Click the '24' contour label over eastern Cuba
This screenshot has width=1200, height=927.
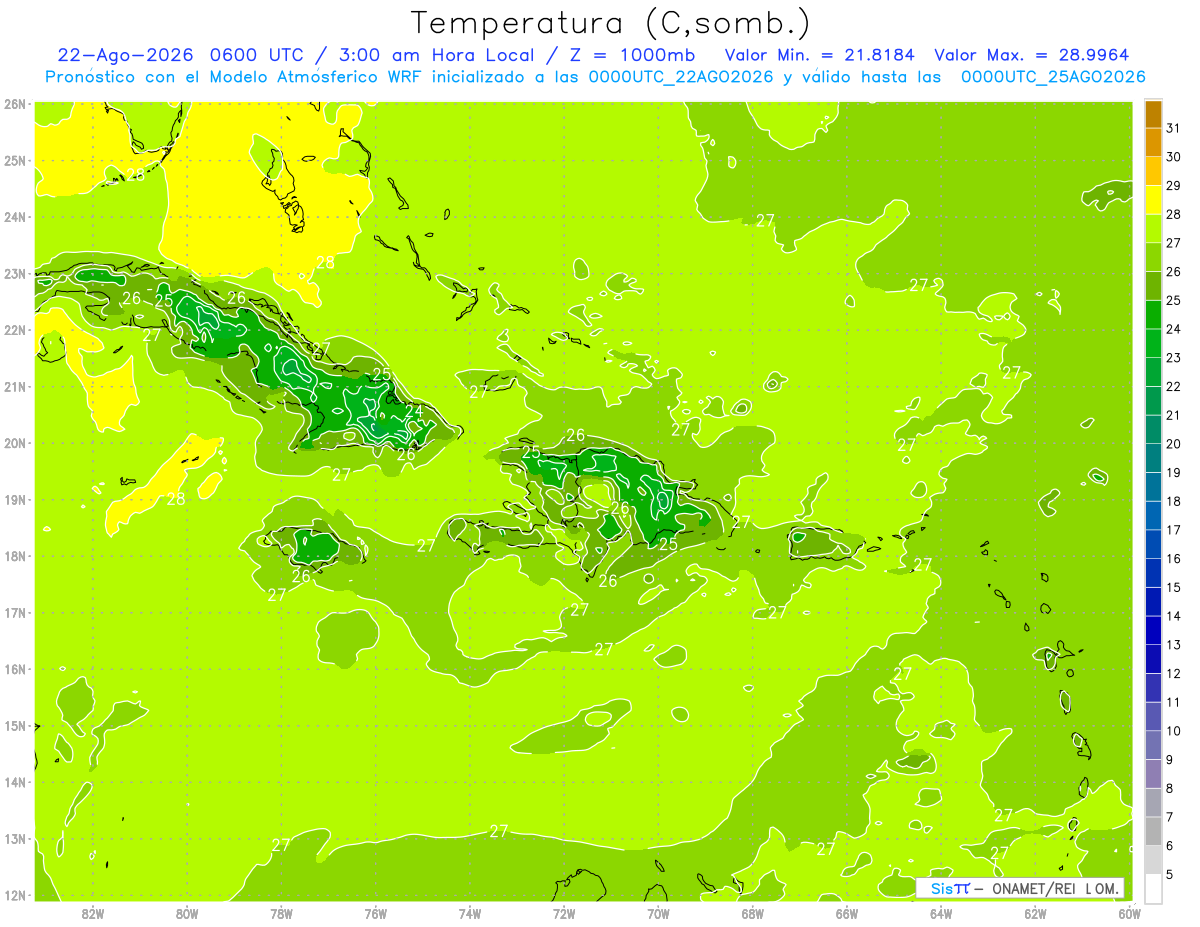coord(413,410)
